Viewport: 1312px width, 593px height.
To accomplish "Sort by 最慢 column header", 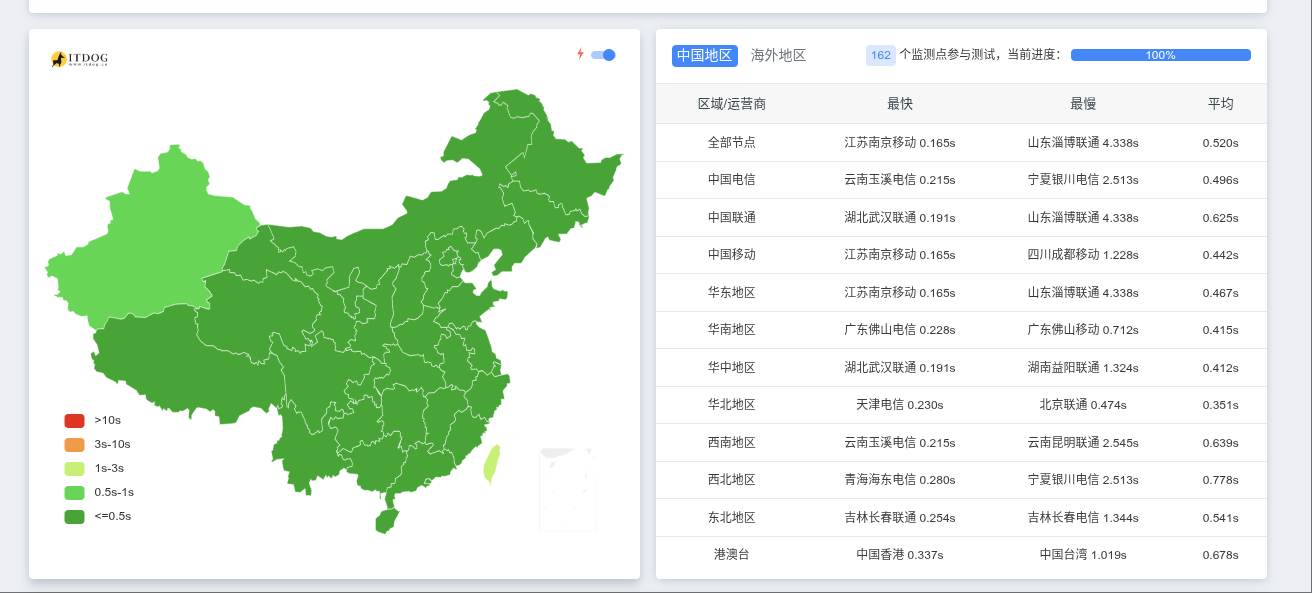I will coord(1082,104).
